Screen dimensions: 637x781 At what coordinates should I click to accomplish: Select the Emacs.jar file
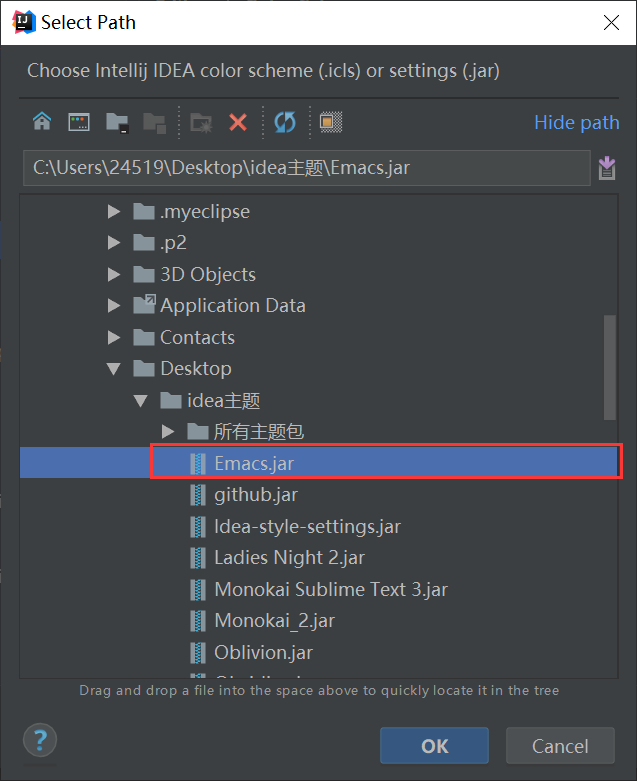(319, 463)
